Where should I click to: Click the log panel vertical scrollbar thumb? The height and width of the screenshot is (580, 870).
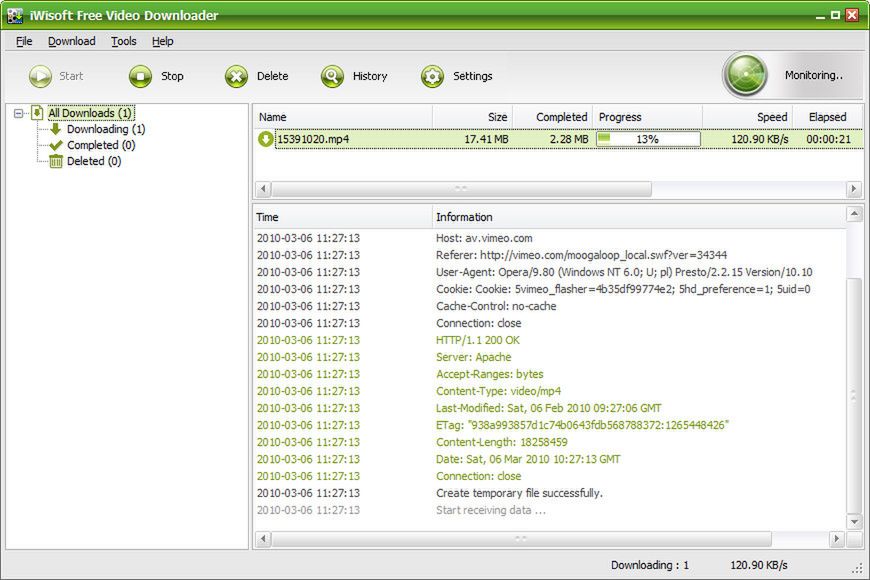(854, 395)
